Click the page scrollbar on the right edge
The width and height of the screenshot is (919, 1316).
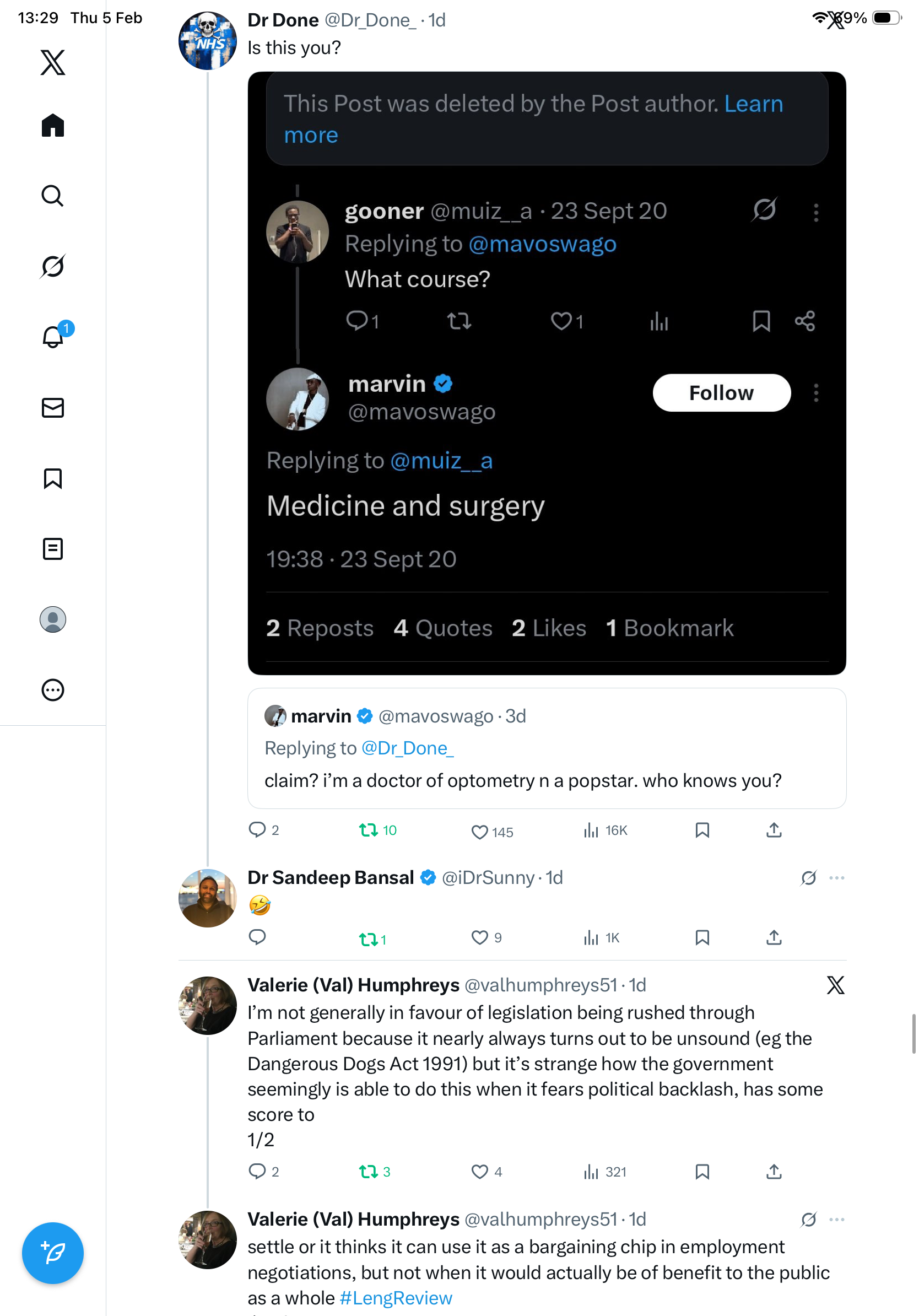click(x=915, y=1033)
